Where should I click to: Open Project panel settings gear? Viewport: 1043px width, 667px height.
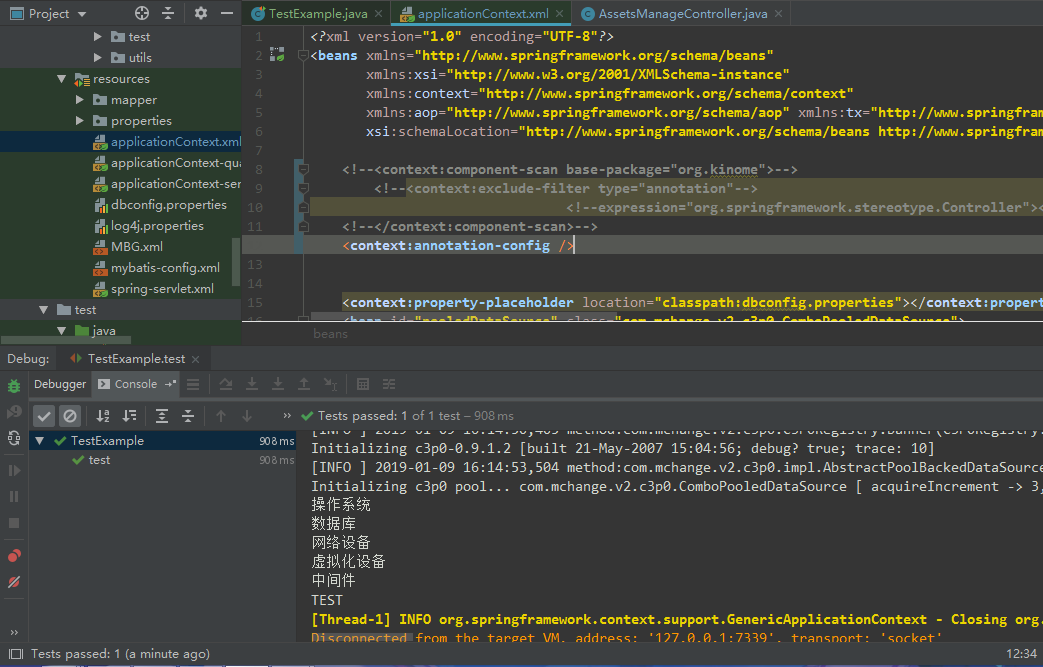pos(201,13)
